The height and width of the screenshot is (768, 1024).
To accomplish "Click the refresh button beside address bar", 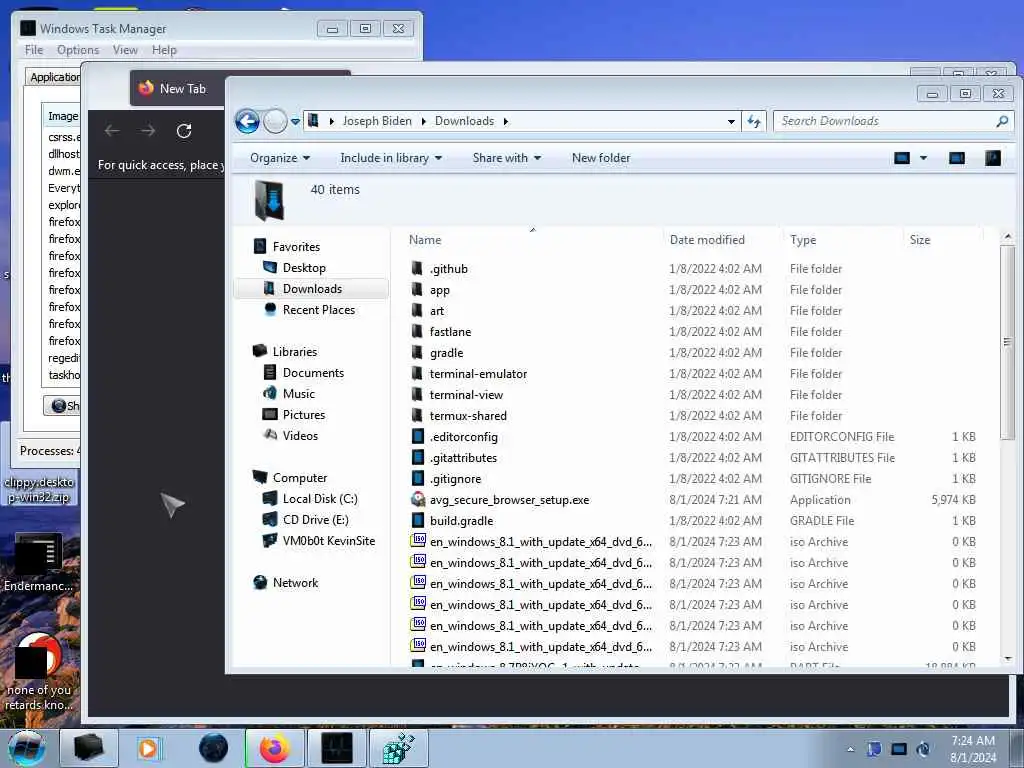I will tap(754, 121).
